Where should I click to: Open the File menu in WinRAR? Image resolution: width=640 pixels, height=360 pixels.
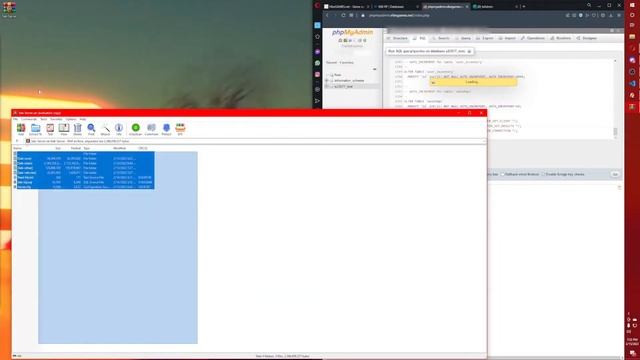16,119
